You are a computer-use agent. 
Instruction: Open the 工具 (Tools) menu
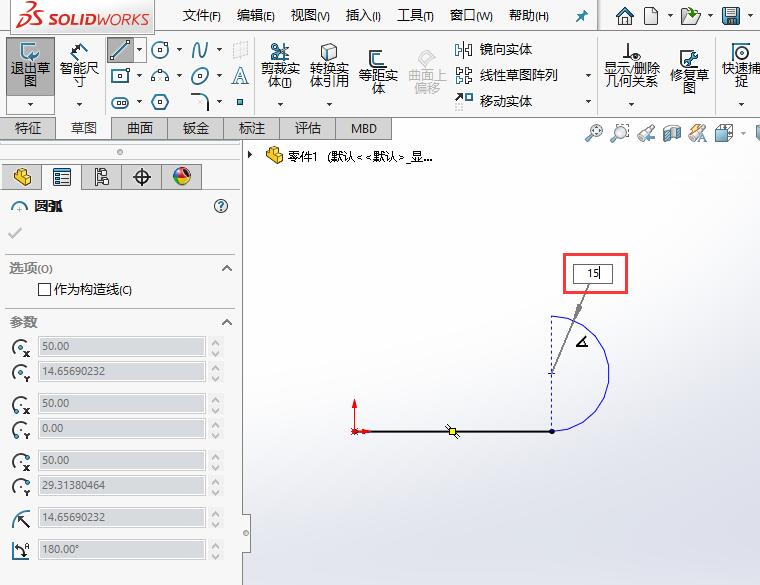coord(415,16)
